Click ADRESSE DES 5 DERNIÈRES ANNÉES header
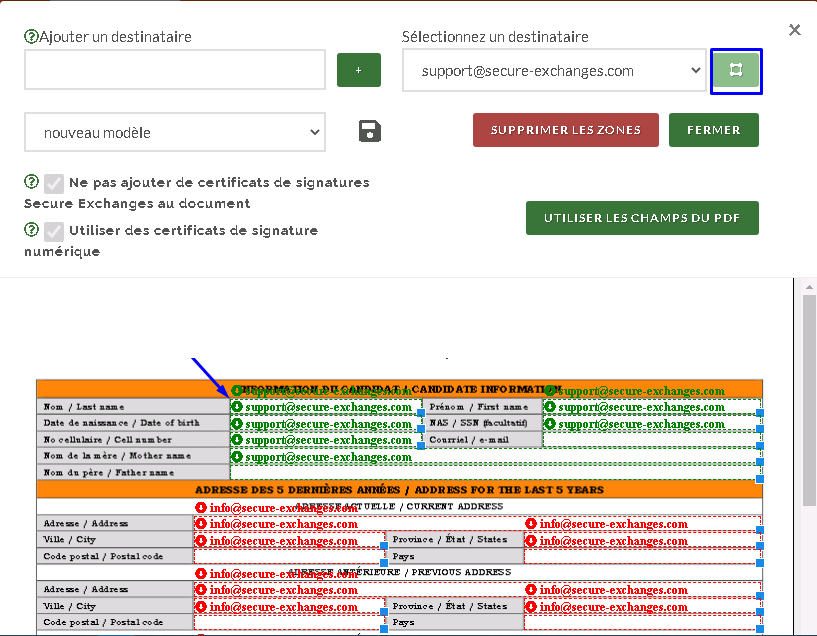This screenshot has height=636, width=817. coord(399,490)
